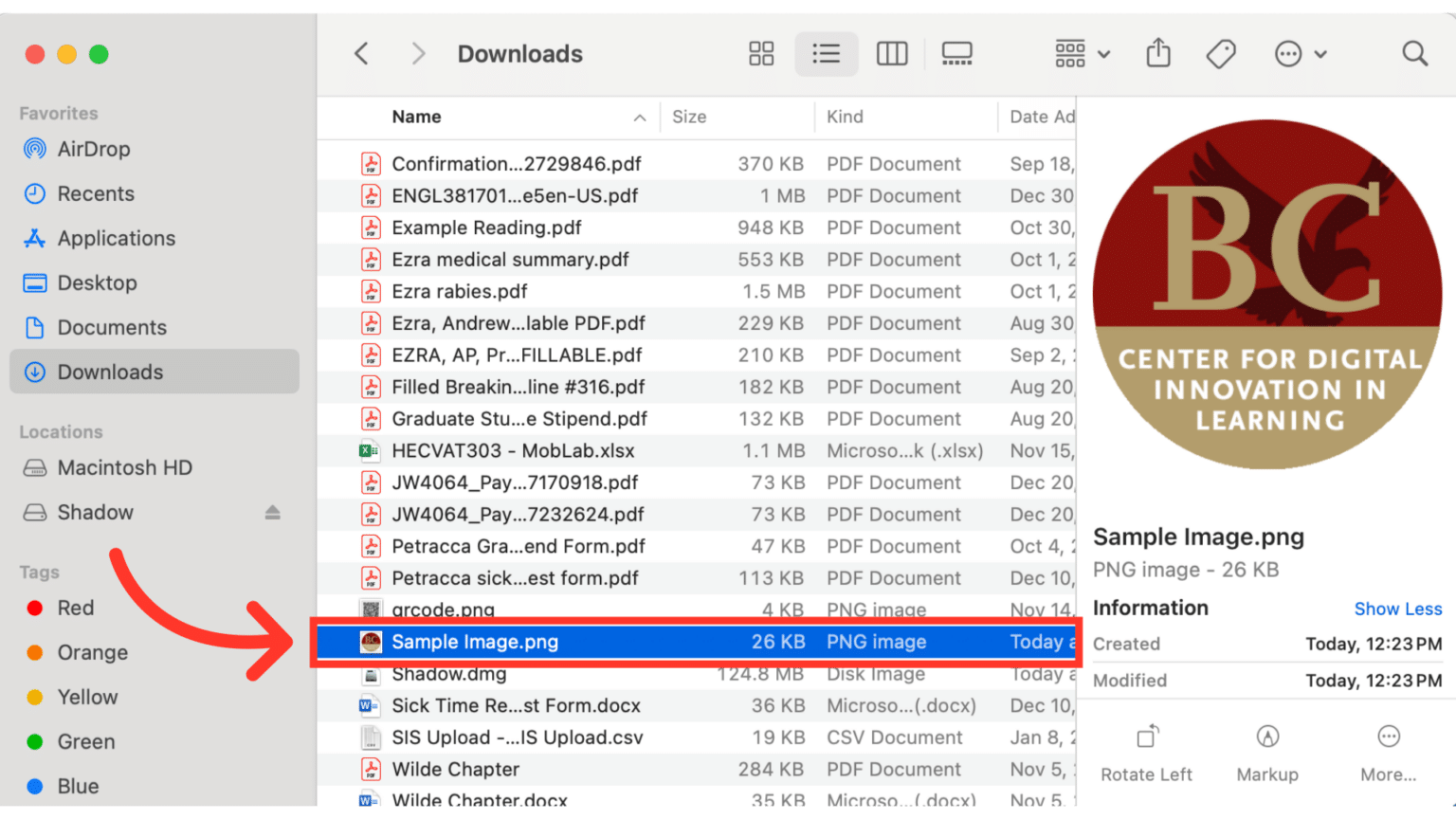Click the Rotate Left button
This screenshot has height=819, width=1456.
pyautogui.click(x=1146, y=749)
